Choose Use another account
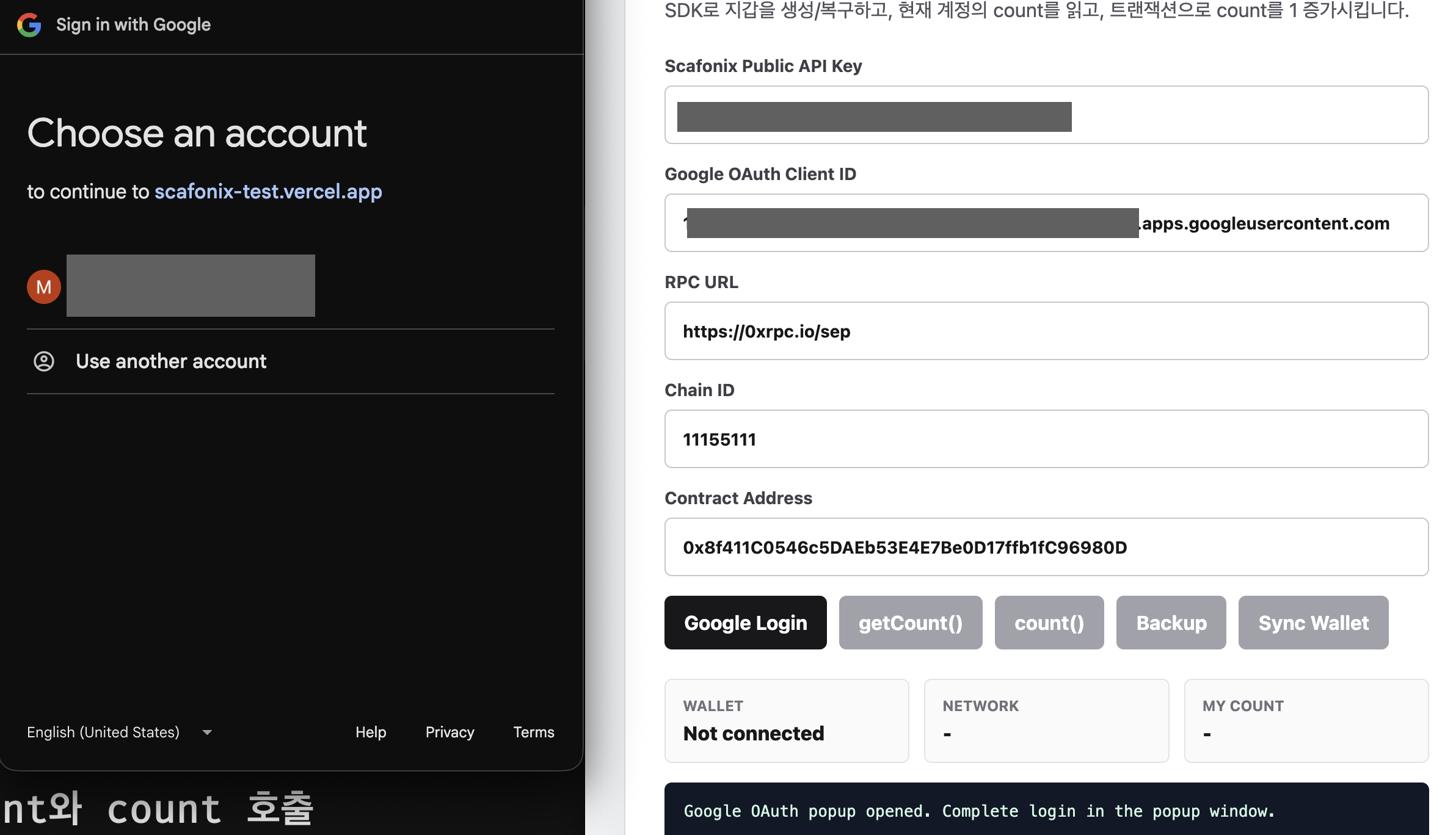 [x=291, y=361]
